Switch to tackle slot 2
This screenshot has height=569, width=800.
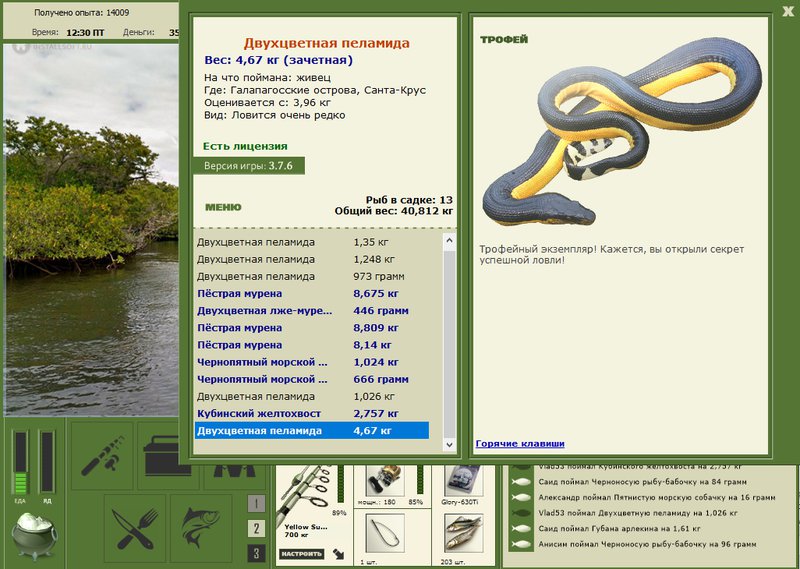256,528
